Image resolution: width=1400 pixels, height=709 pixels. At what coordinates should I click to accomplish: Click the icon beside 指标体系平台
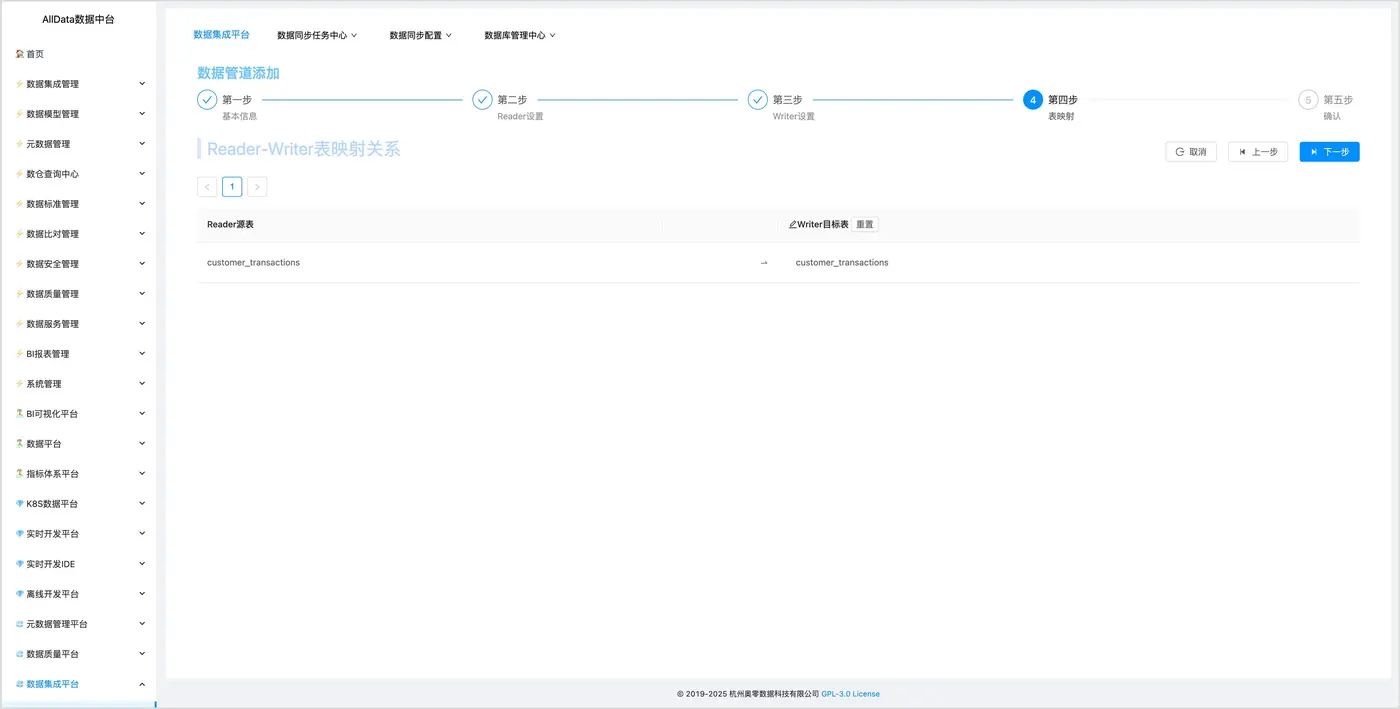(x=20, y=473)
